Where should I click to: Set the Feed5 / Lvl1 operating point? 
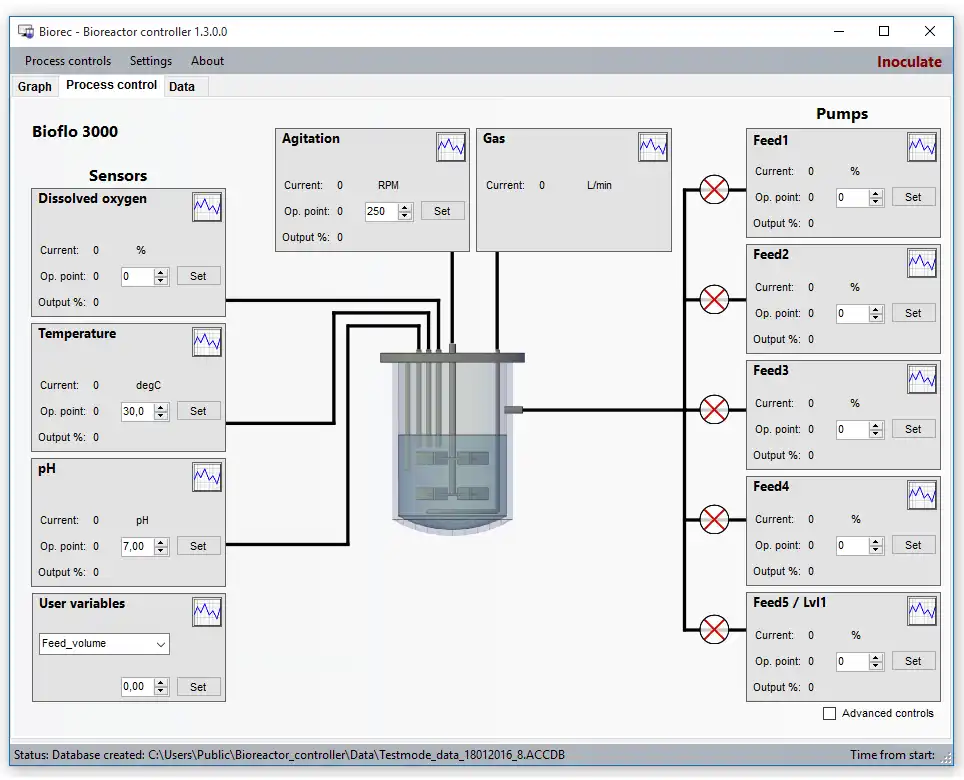coord(914,661)
